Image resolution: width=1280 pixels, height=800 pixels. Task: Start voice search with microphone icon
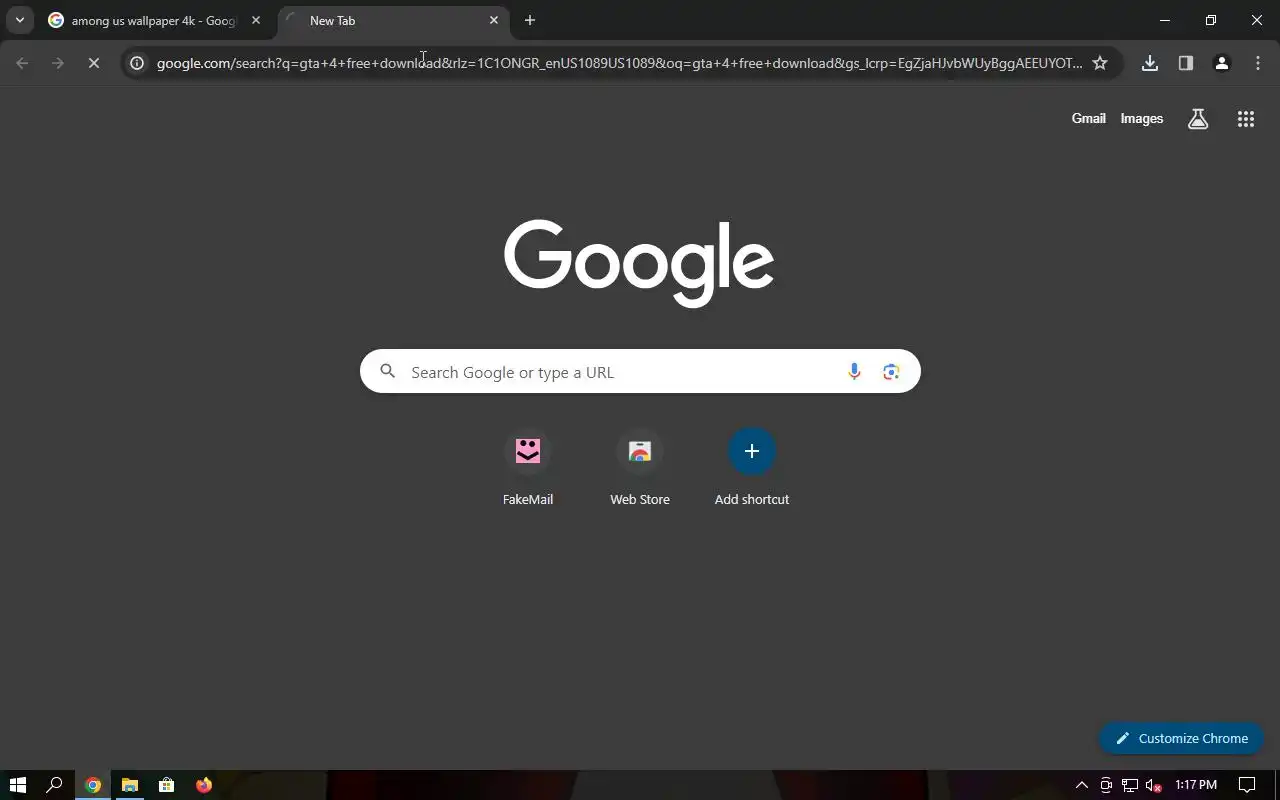[854, 372]
